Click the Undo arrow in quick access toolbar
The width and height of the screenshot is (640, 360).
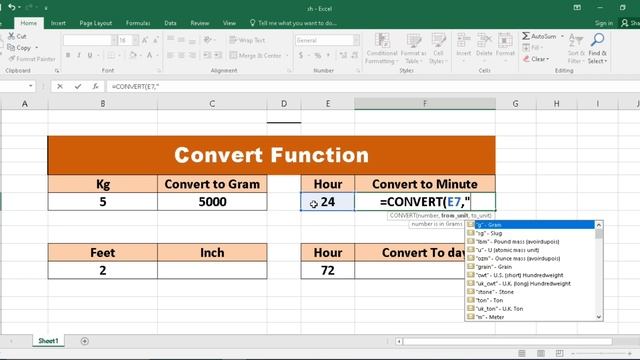pyautogui.click(x=12, y=7)
